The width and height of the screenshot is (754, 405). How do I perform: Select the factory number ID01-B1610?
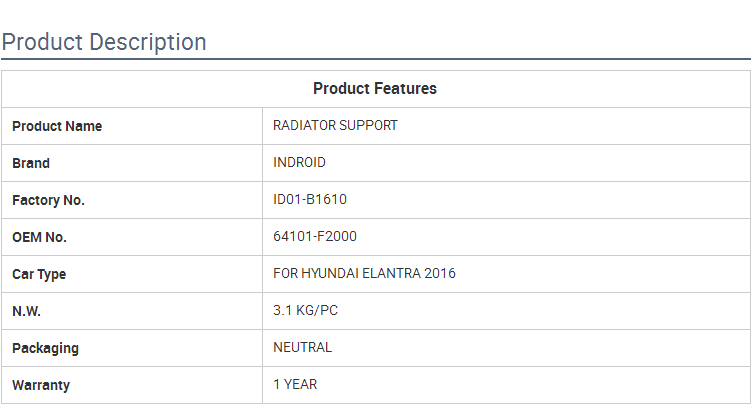(310, 200)
